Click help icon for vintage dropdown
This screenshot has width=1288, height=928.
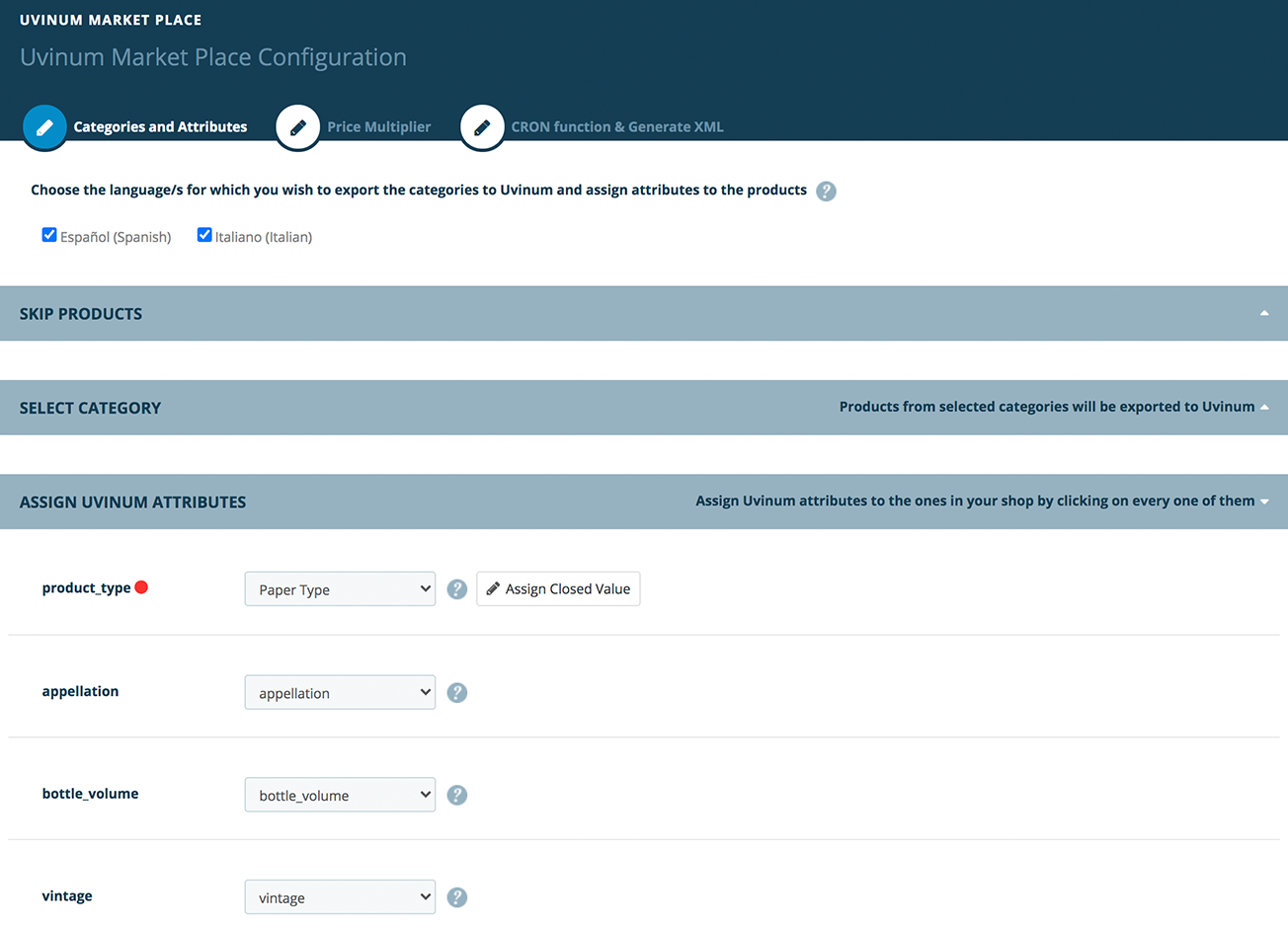pos(456,897)
